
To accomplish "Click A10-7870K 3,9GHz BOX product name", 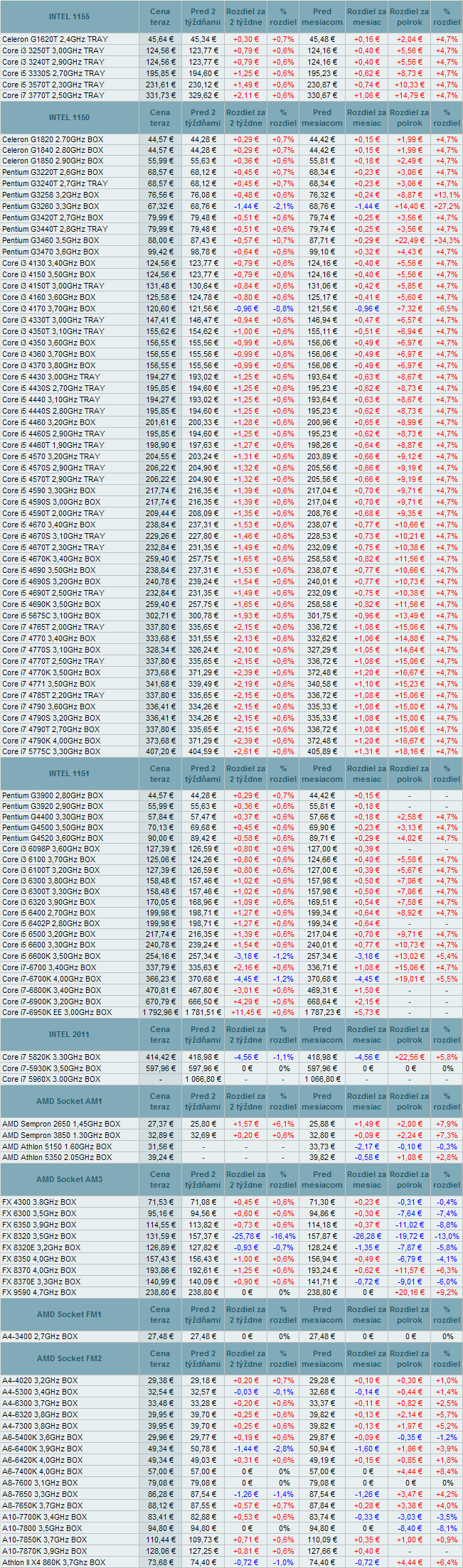I will click(x=45, y=1551).
